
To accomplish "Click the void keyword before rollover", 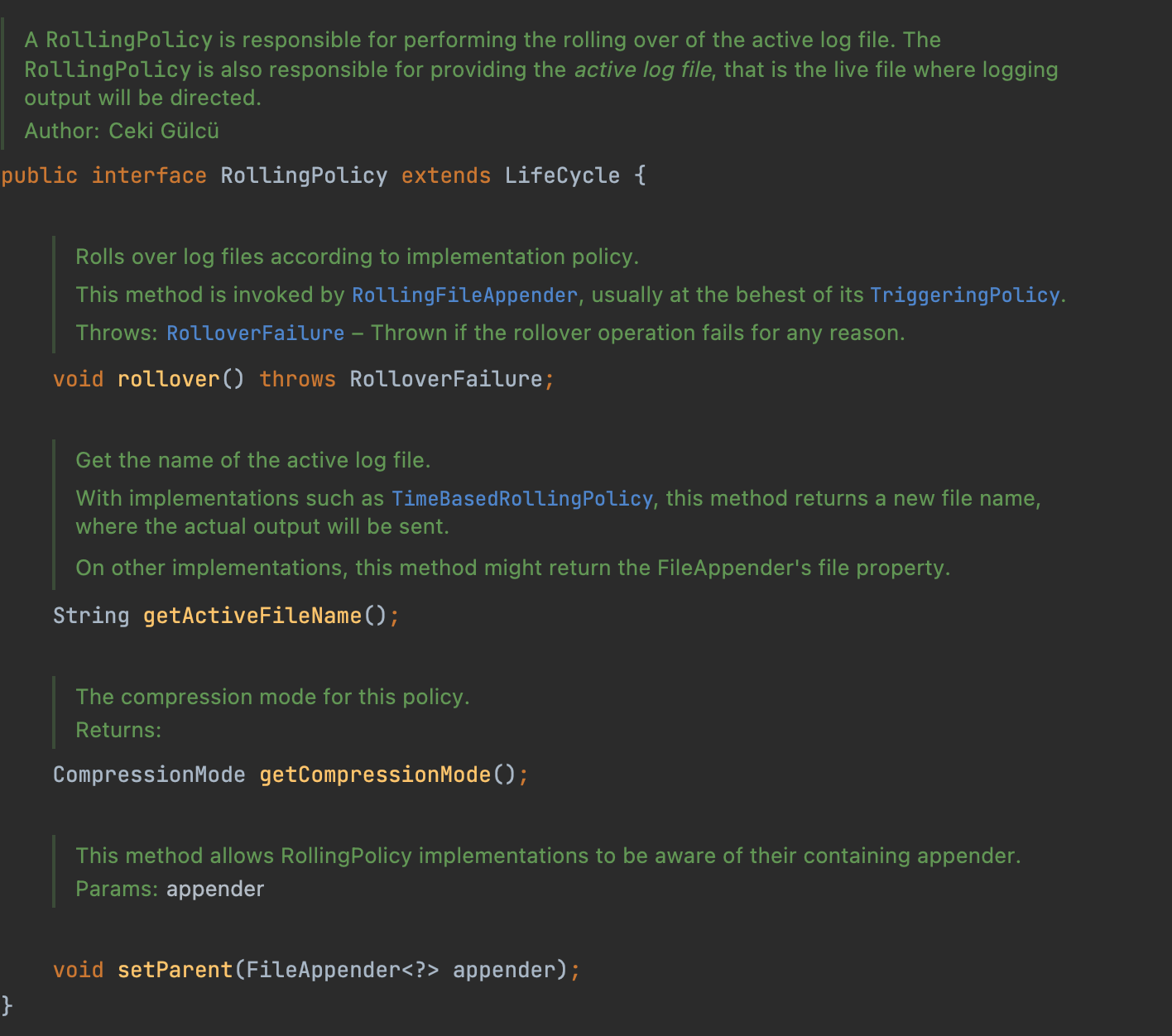I will (x=79, y=379).
